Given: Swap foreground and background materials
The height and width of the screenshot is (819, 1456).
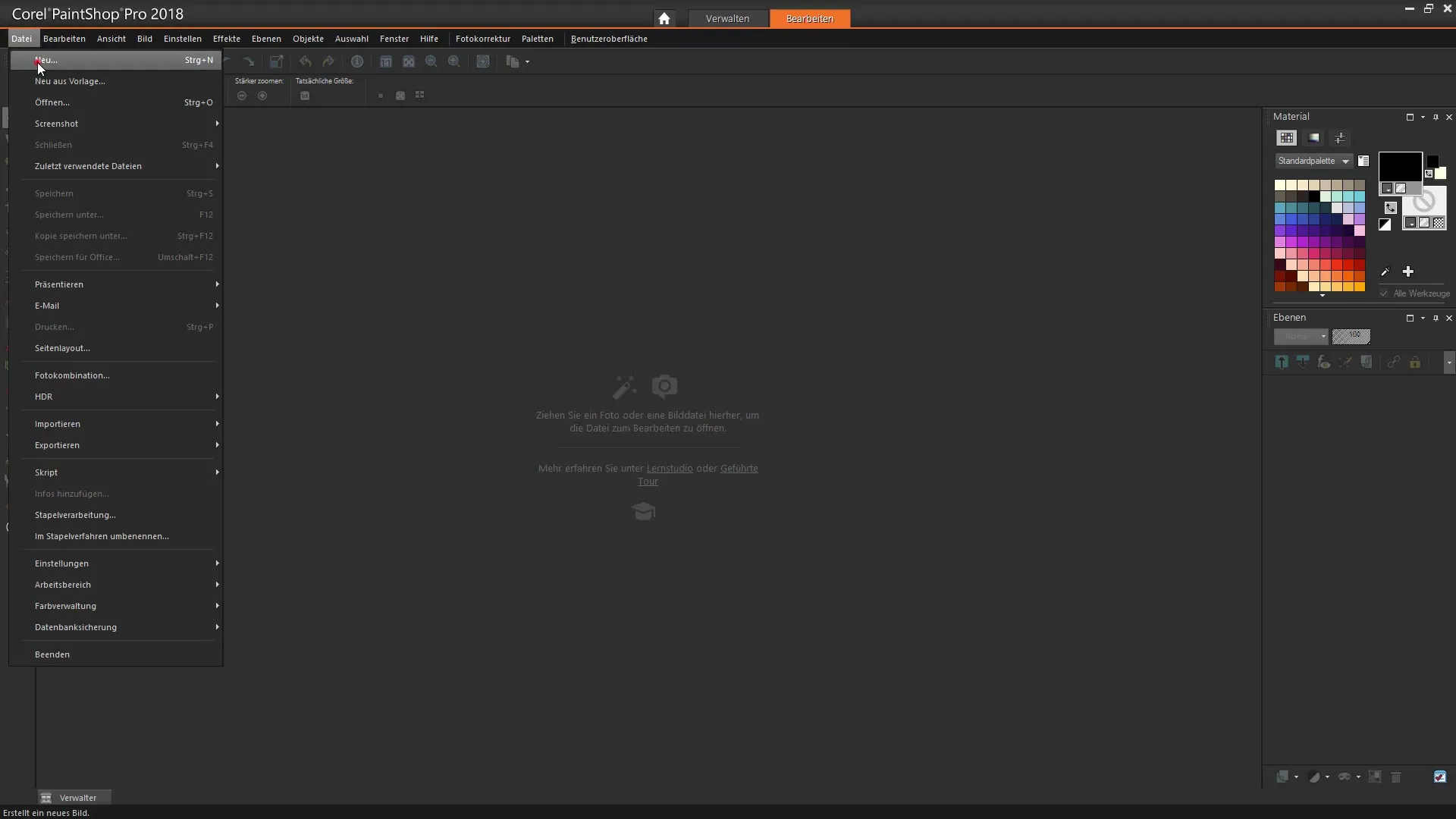Looking at the screenshot, I should 1390,208.
